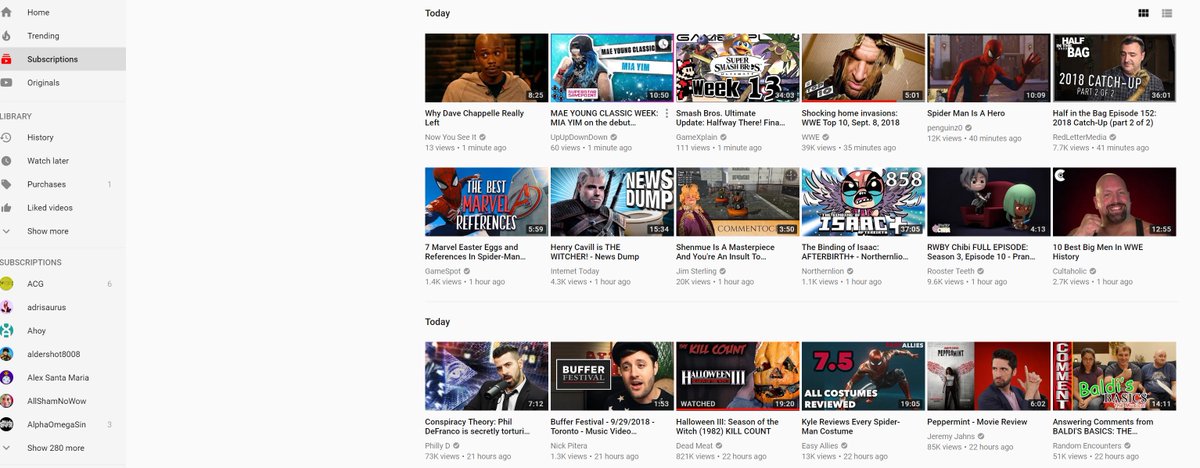
Task: Open the UpUpDownDown channel link
Action: pyautogui.click(x=578, y=136)
